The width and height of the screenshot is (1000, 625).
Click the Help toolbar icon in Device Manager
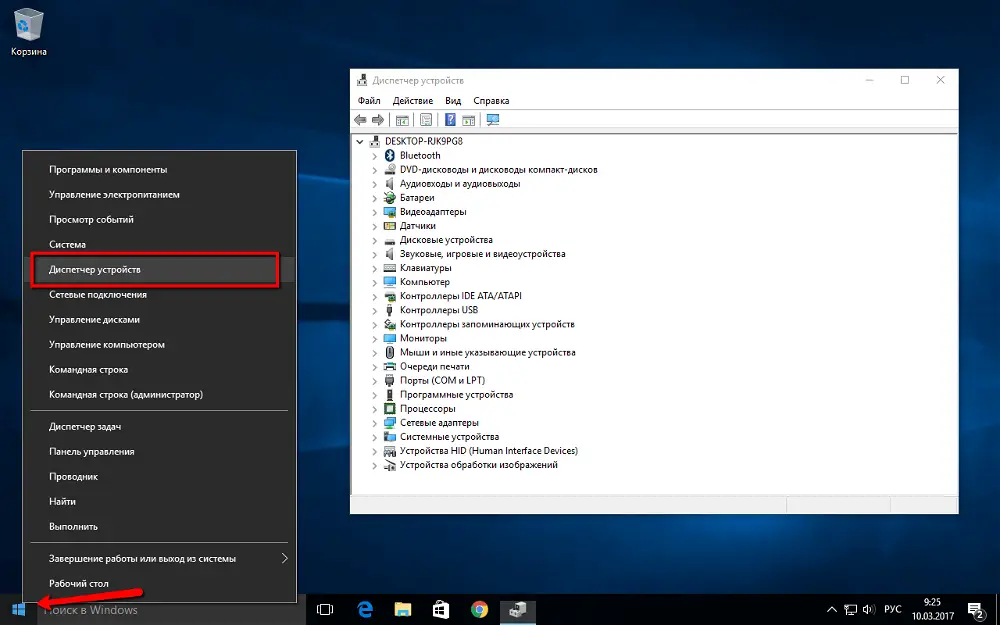click(x=450, y=120)
